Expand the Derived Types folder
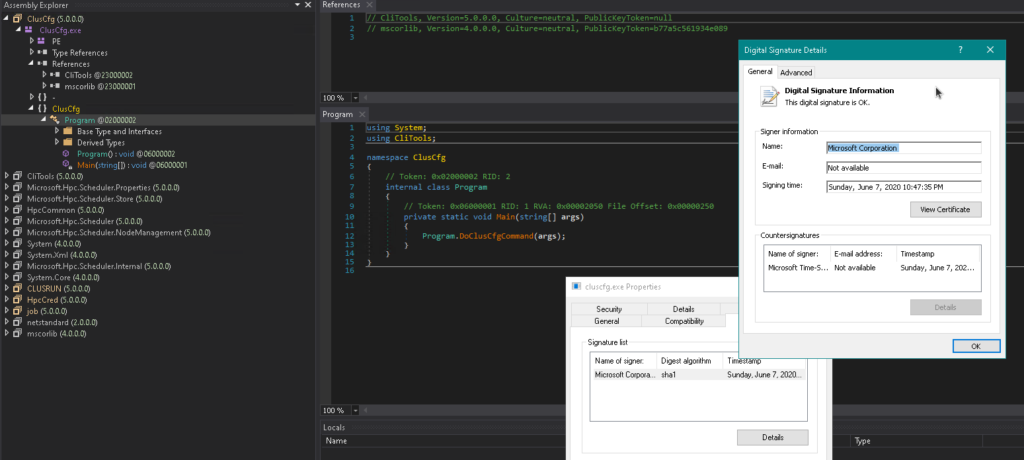Image resolution: width=1024 pixels, height=460 pixels. (x=56, y=142)
